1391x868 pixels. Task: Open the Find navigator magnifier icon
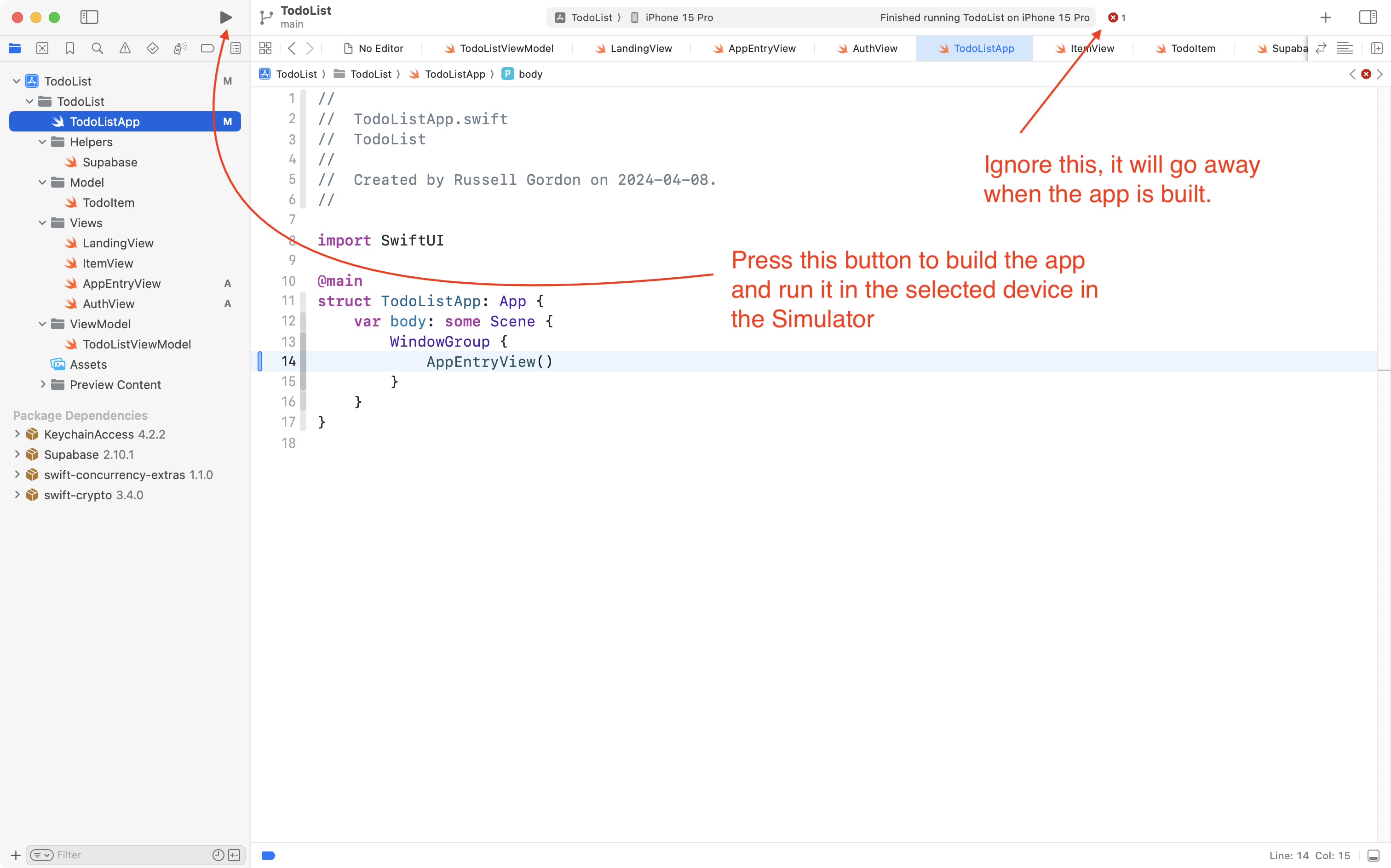point(97,48)
